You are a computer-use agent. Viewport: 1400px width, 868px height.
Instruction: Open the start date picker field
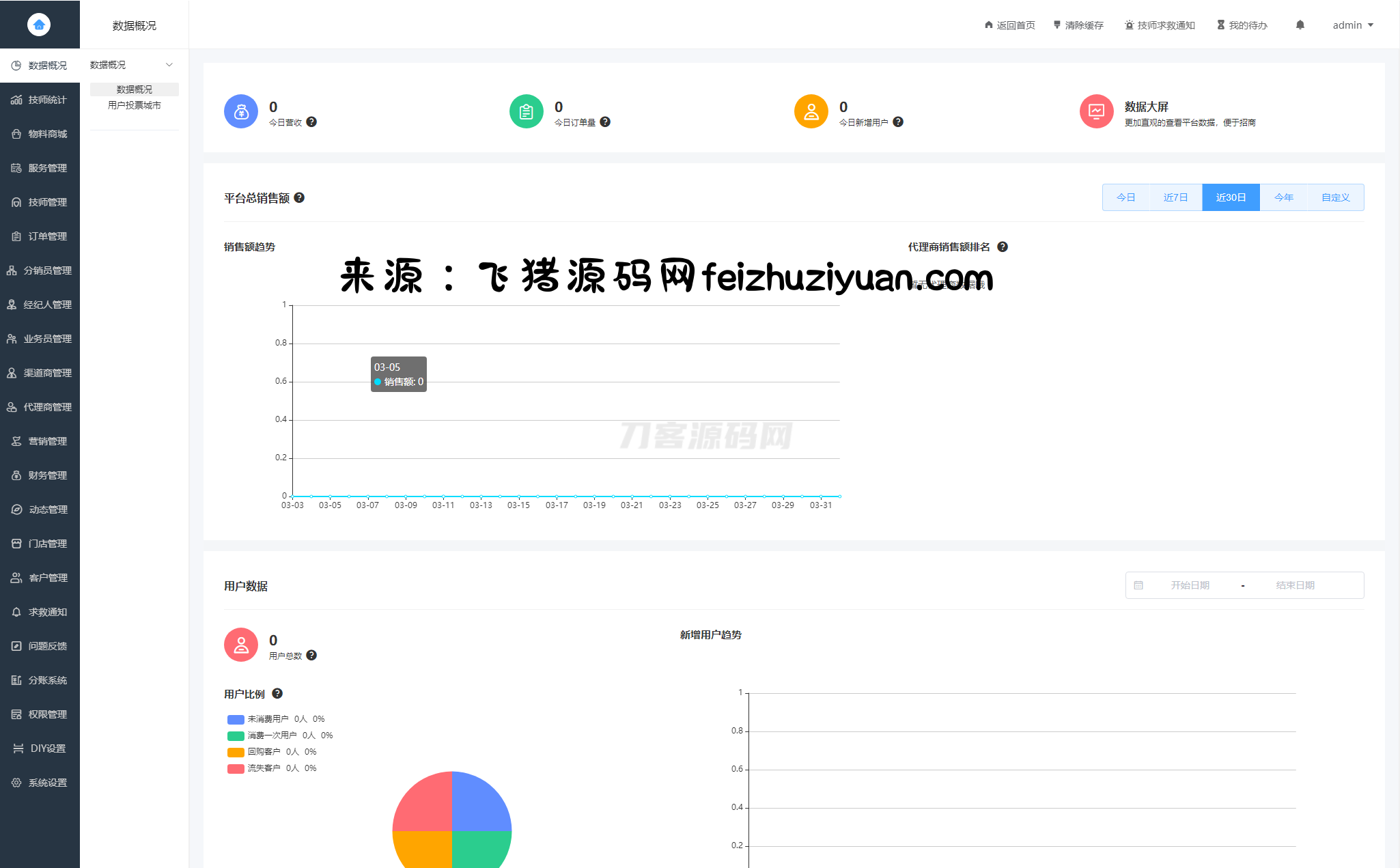pos(1190,585)
